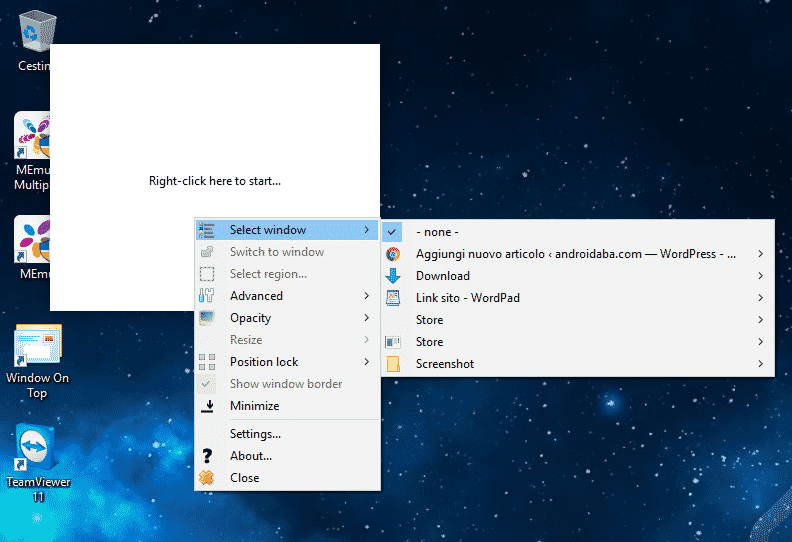792x542 pixels.
Task: Expand the Opacity submenu arrow
Action: 367,318
